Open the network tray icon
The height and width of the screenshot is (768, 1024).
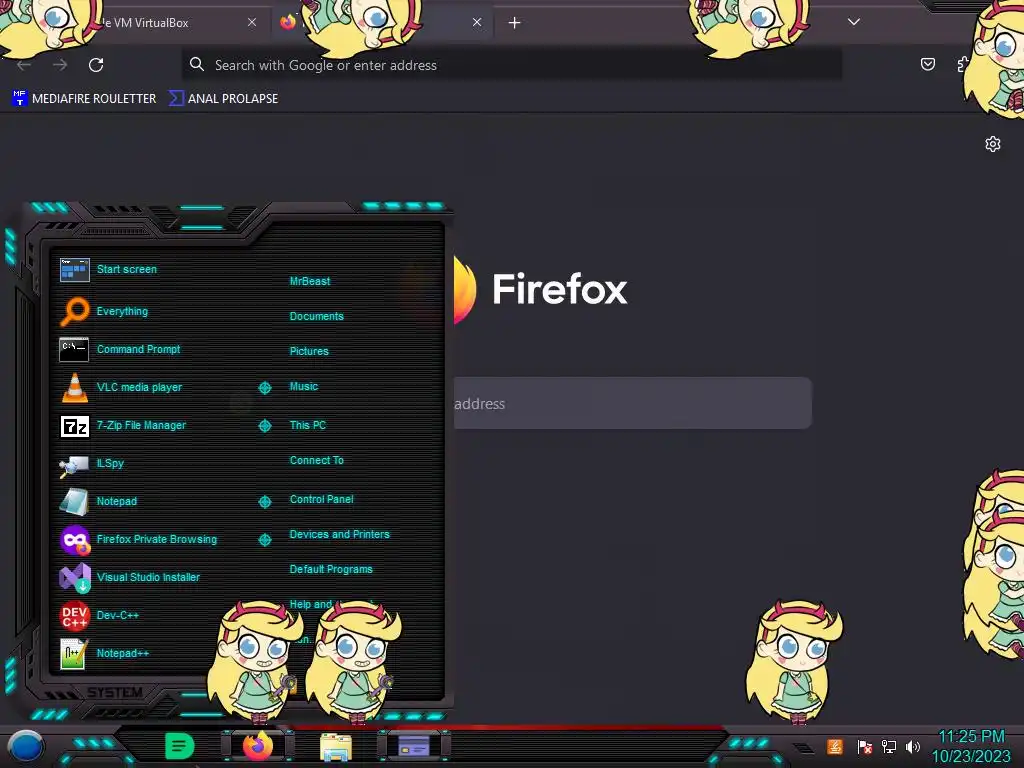point(889,746)
